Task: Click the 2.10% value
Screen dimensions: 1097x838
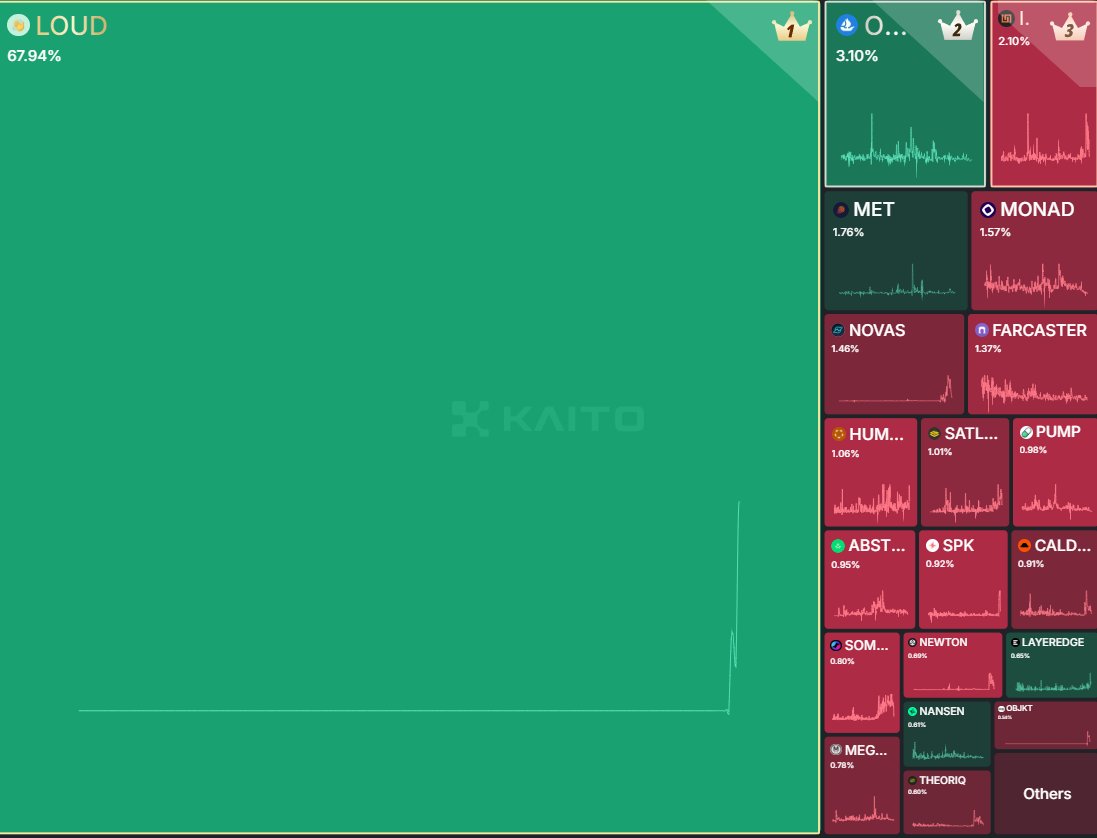Action: point(1014,41)
